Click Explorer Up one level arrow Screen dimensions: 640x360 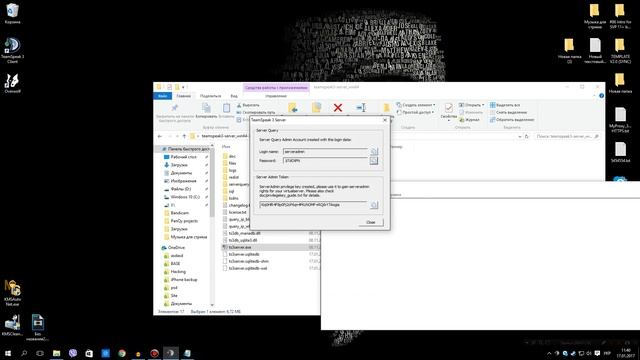[x=184, y=136]
